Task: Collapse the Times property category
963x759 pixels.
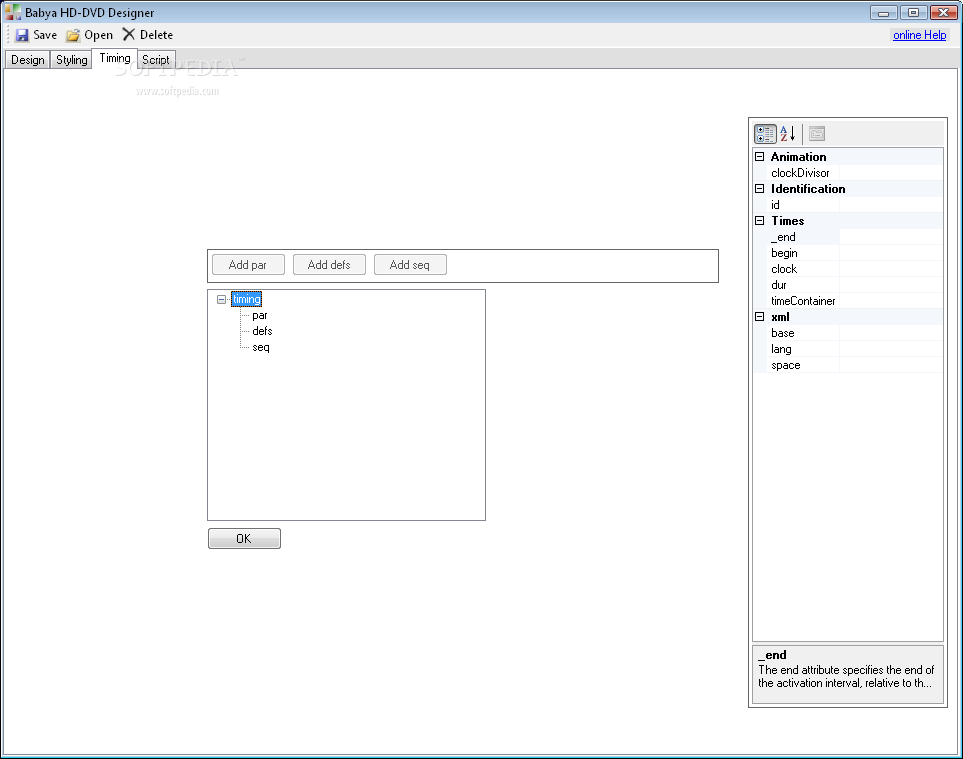Action: [x=760, y=220]
